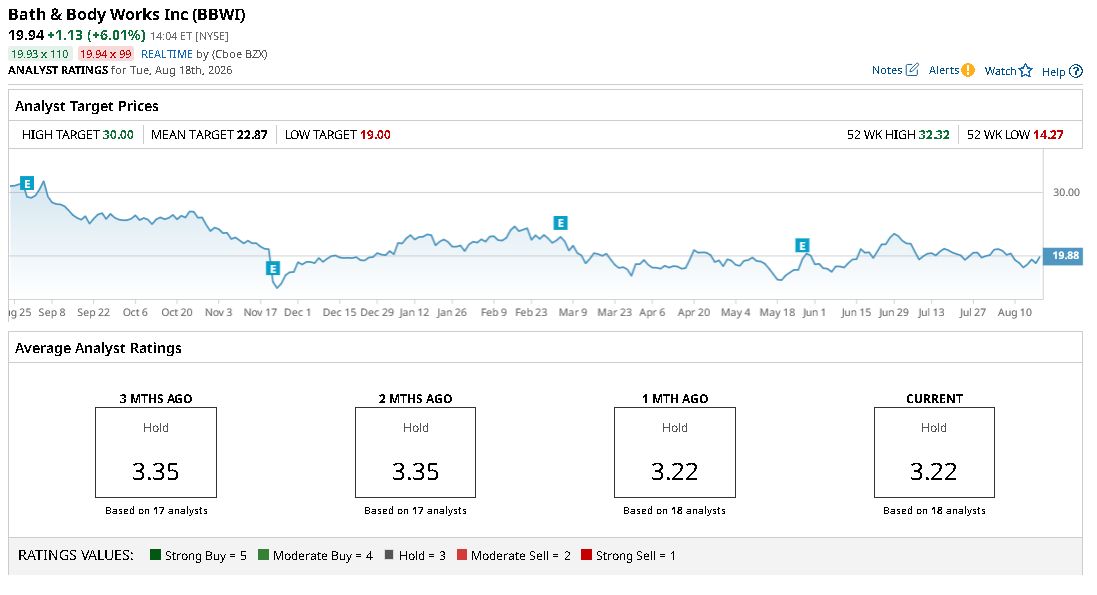This screenshot has height=595, width=1097.
Task: Click the Analyst Target Prices heading
Action: click(87, 106)
